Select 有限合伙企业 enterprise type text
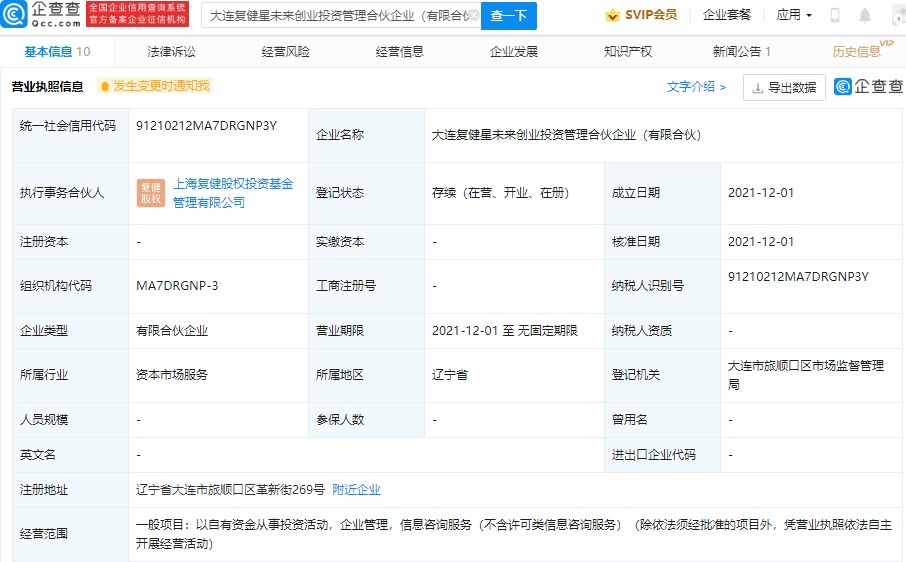906x562 pixels. tap(172, 331)
